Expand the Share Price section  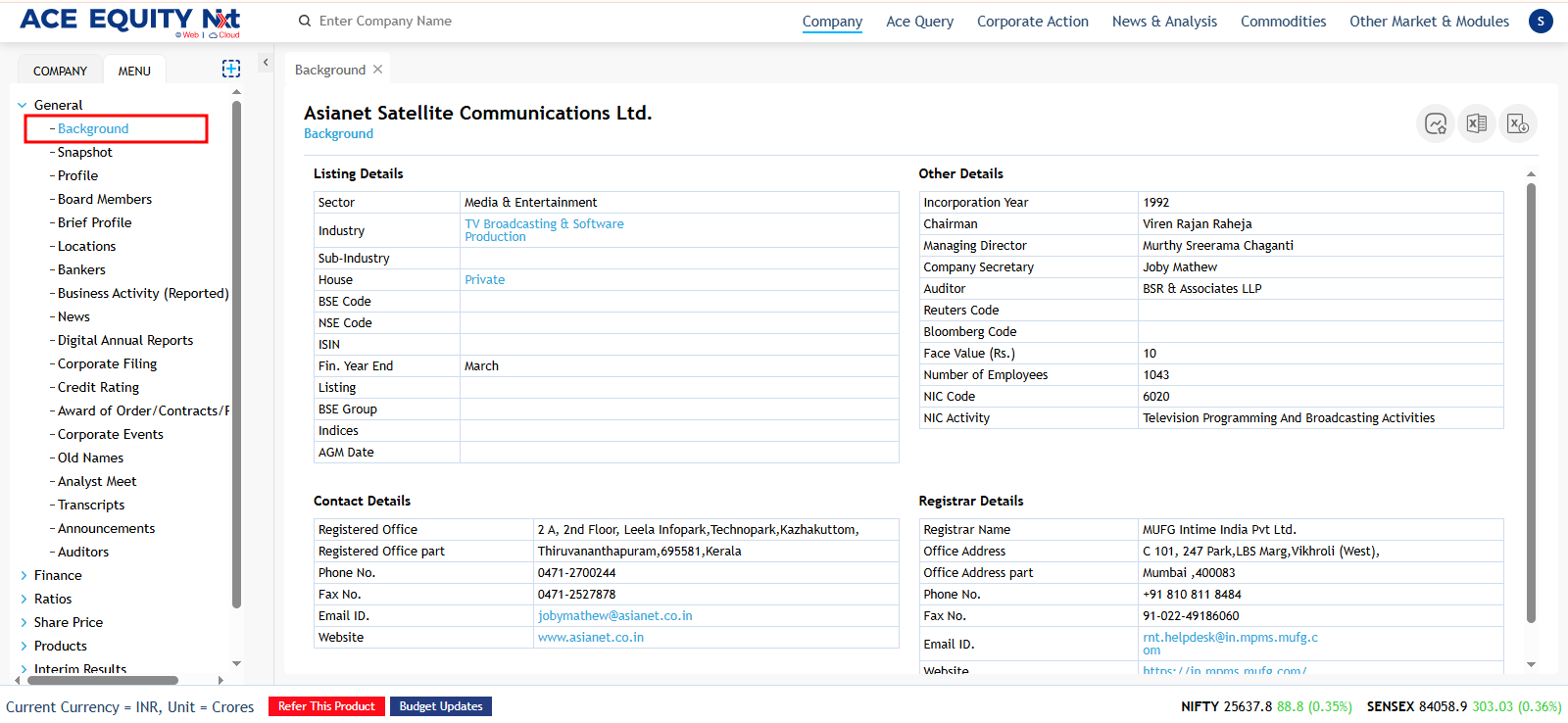(x=23, y=622)
